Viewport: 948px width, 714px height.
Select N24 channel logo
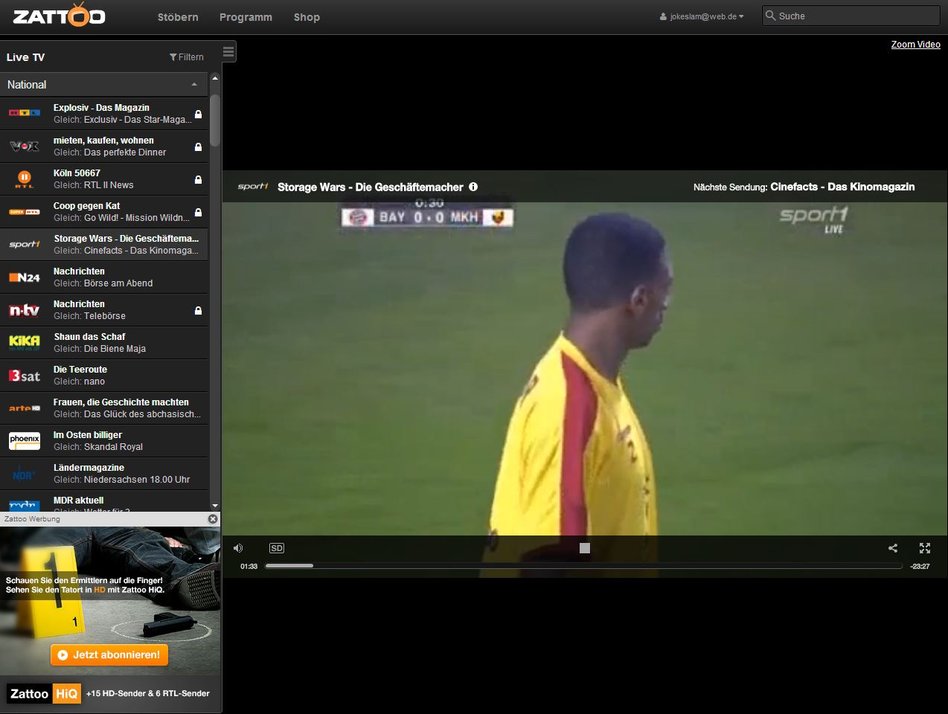pos(24,277)
